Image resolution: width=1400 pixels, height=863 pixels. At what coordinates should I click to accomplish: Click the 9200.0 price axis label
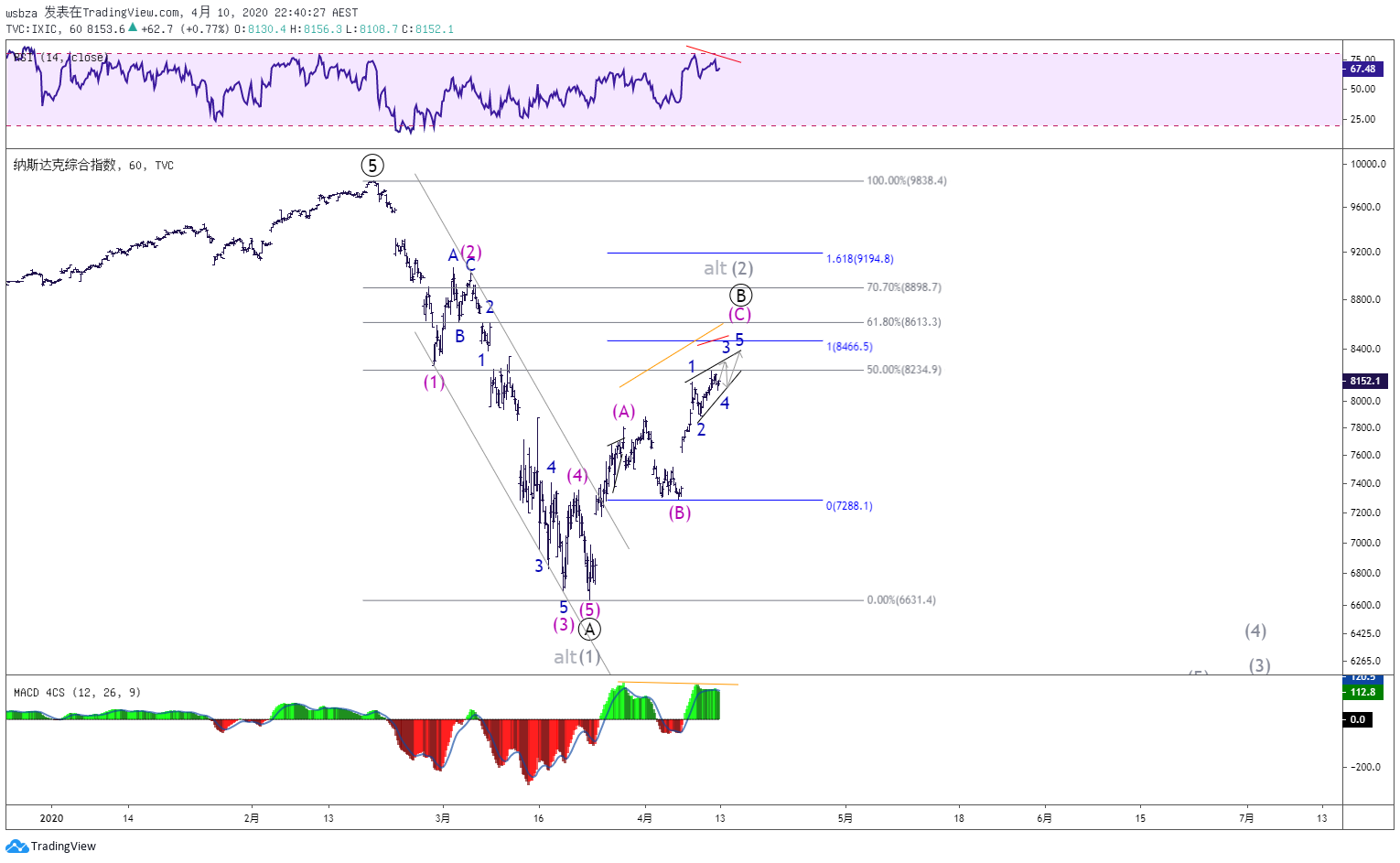click(1366, 252)
